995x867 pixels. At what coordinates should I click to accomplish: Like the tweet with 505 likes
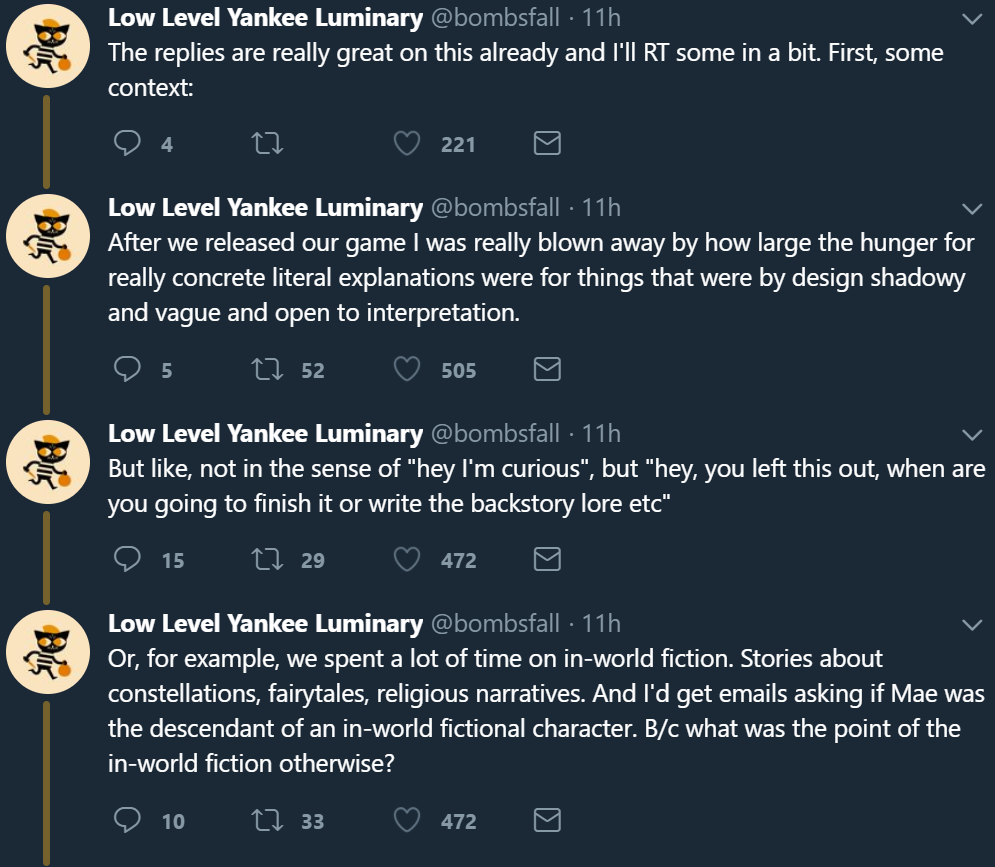(x=406, y=370)
